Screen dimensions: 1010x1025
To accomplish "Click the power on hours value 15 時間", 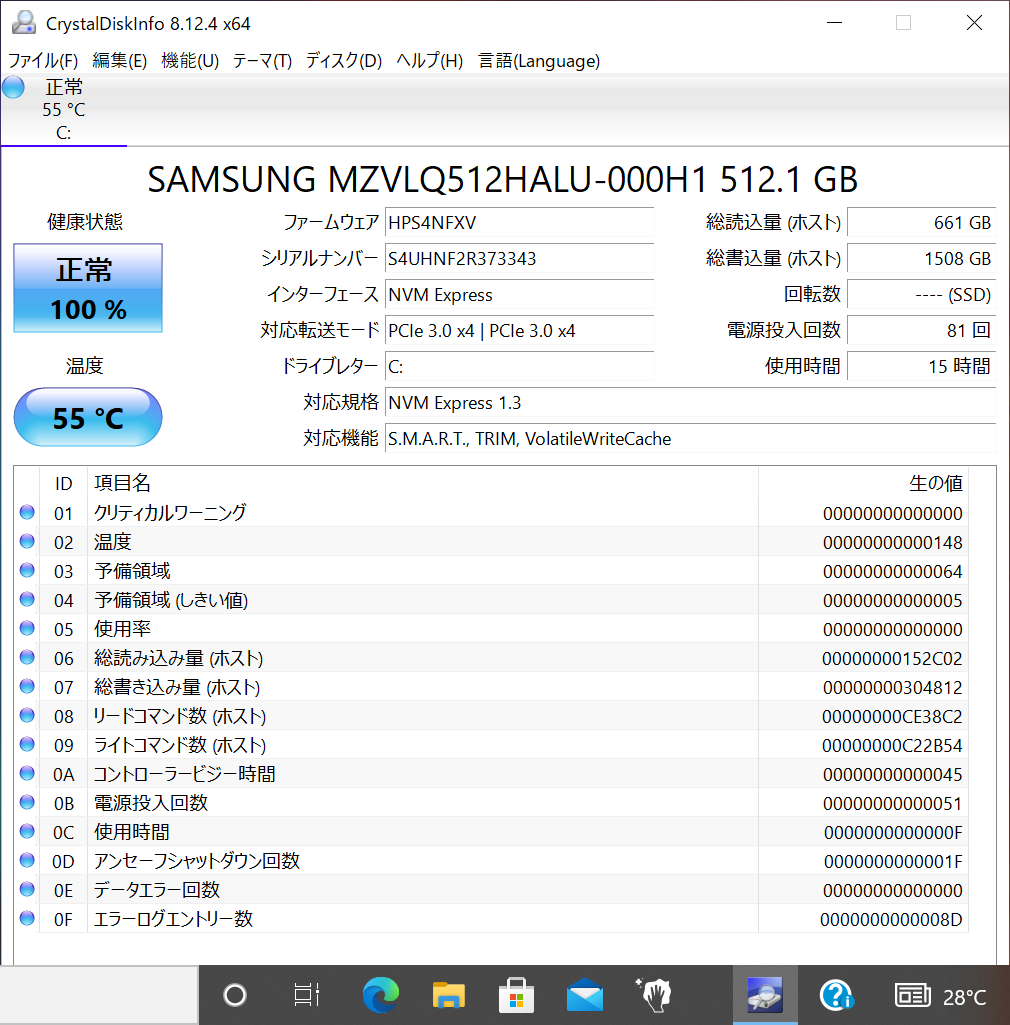I will click(x=922, y=366).
